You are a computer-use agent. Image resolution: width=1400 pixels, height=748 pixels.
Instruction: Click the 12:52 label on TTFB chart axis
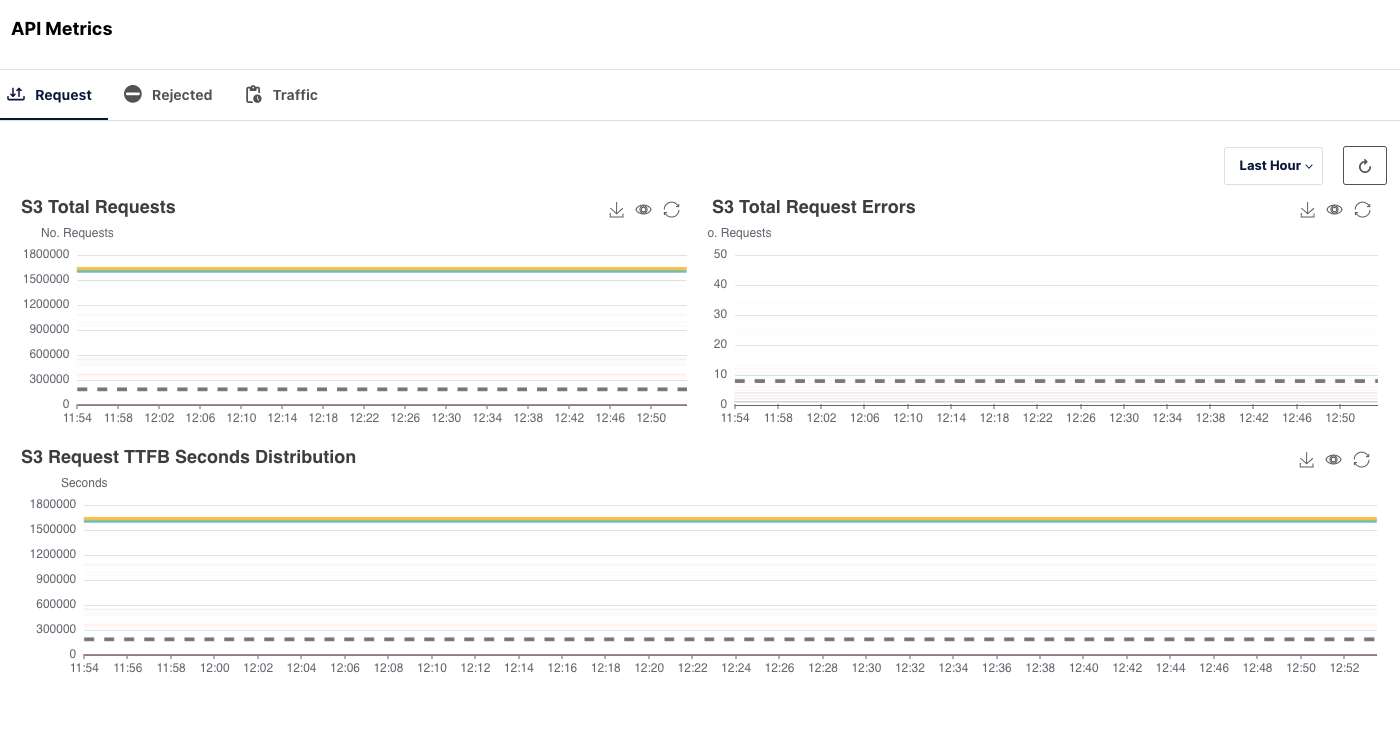(x=1345, y=668)
